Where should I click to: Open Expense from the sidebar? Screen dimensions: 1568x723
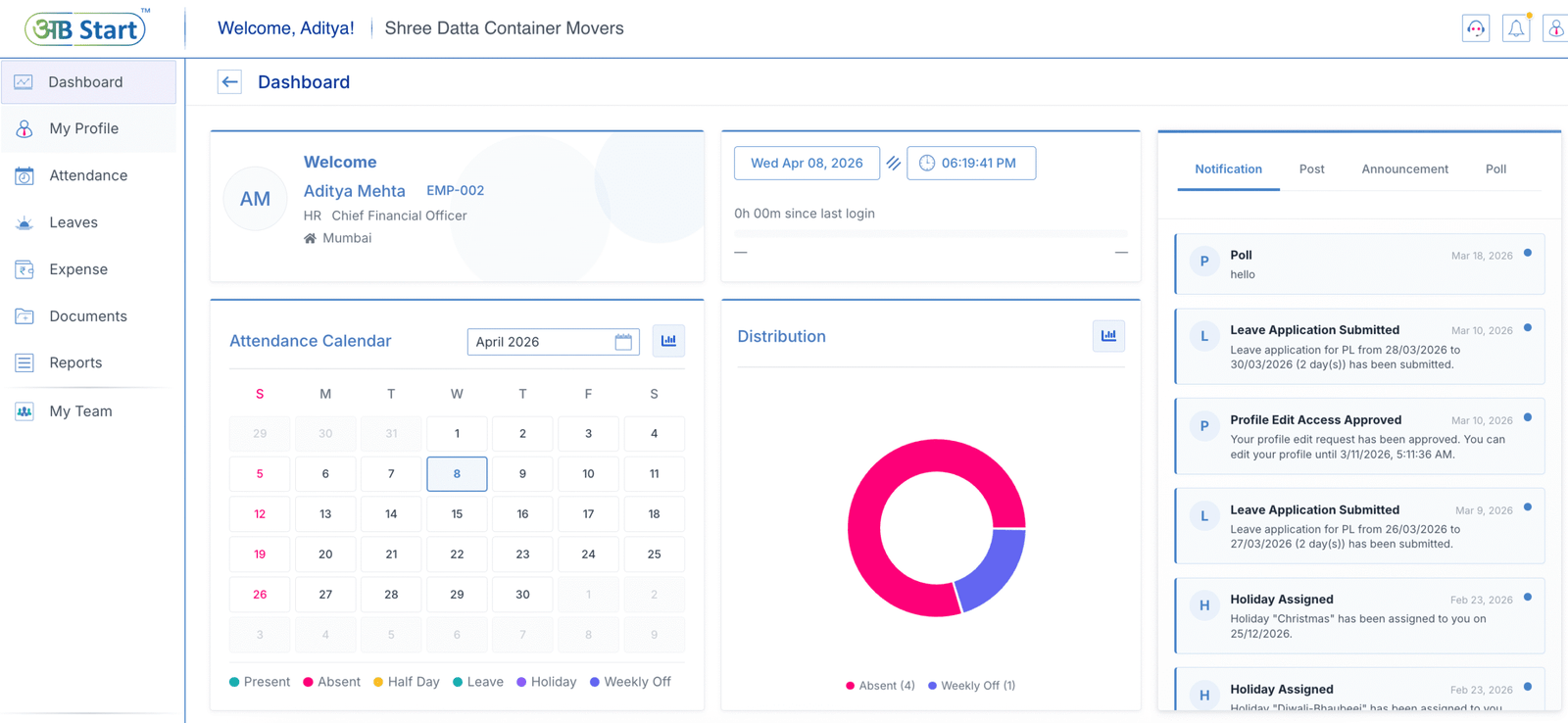click(x=78, y=269)
